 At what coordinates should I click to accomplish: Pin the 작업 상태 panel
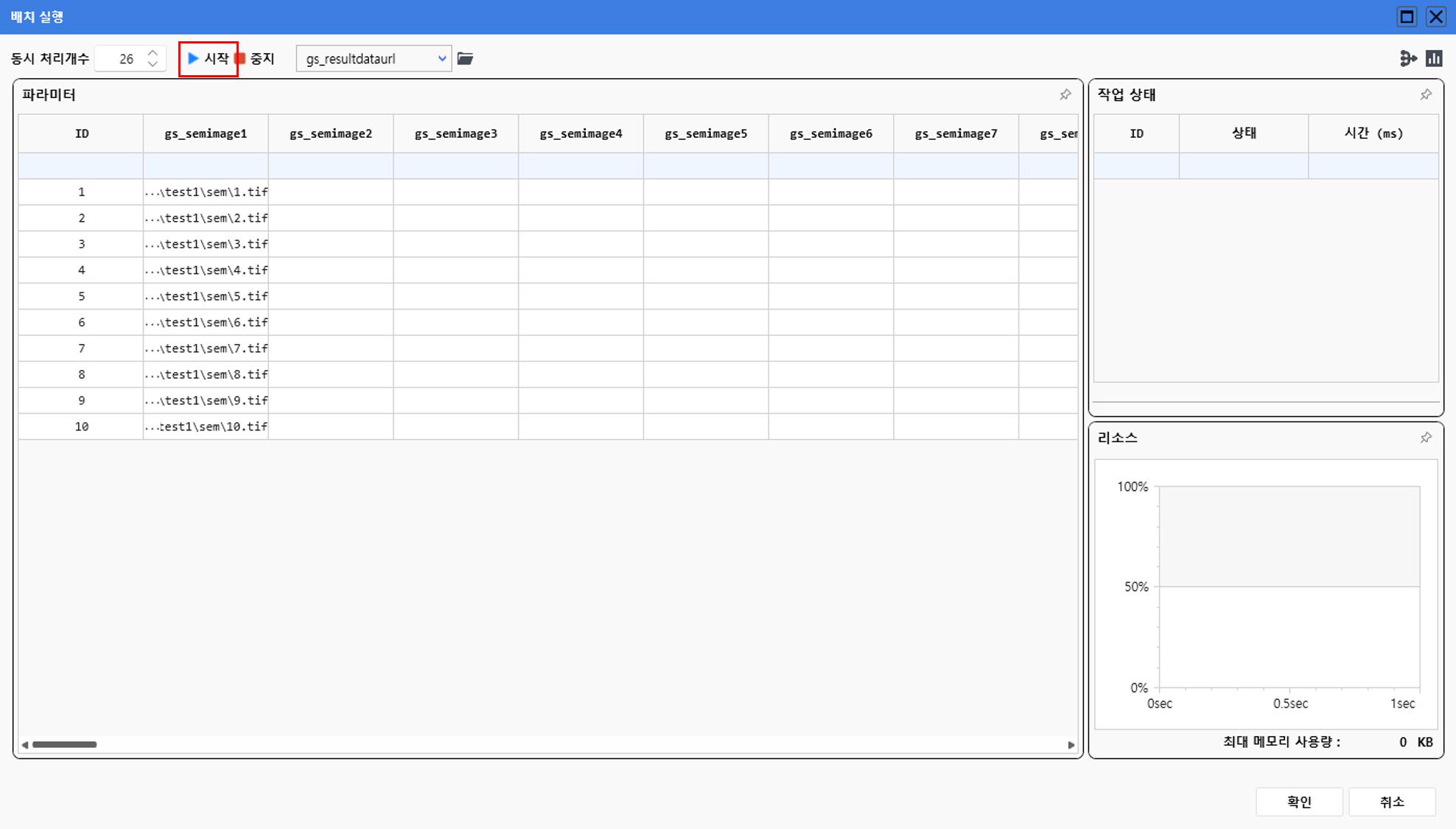click(1426, 94)
